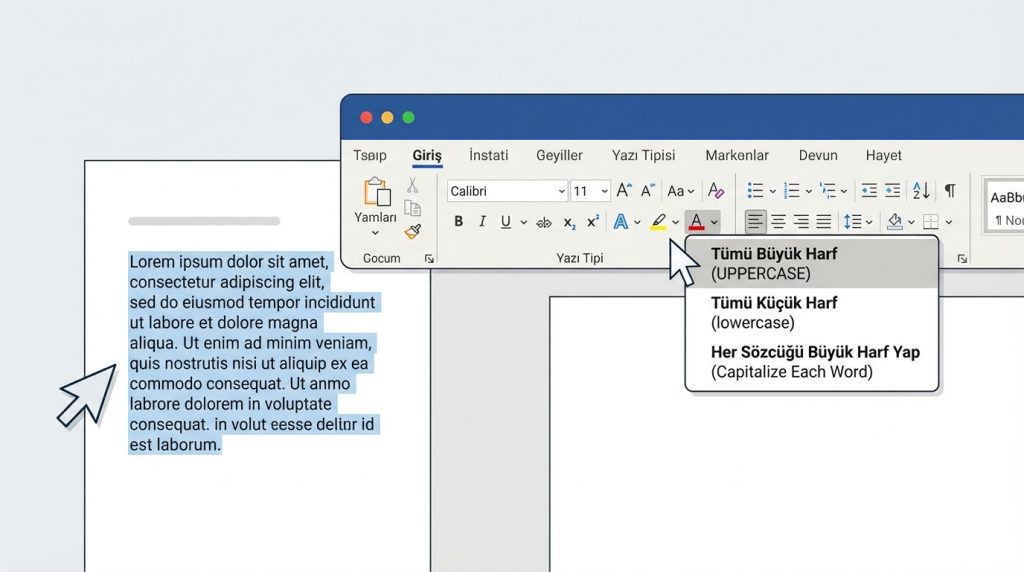The height and width of the screenshot is (572, 1024).
Task: Apply italic formatting
Action: pos(482,221)
